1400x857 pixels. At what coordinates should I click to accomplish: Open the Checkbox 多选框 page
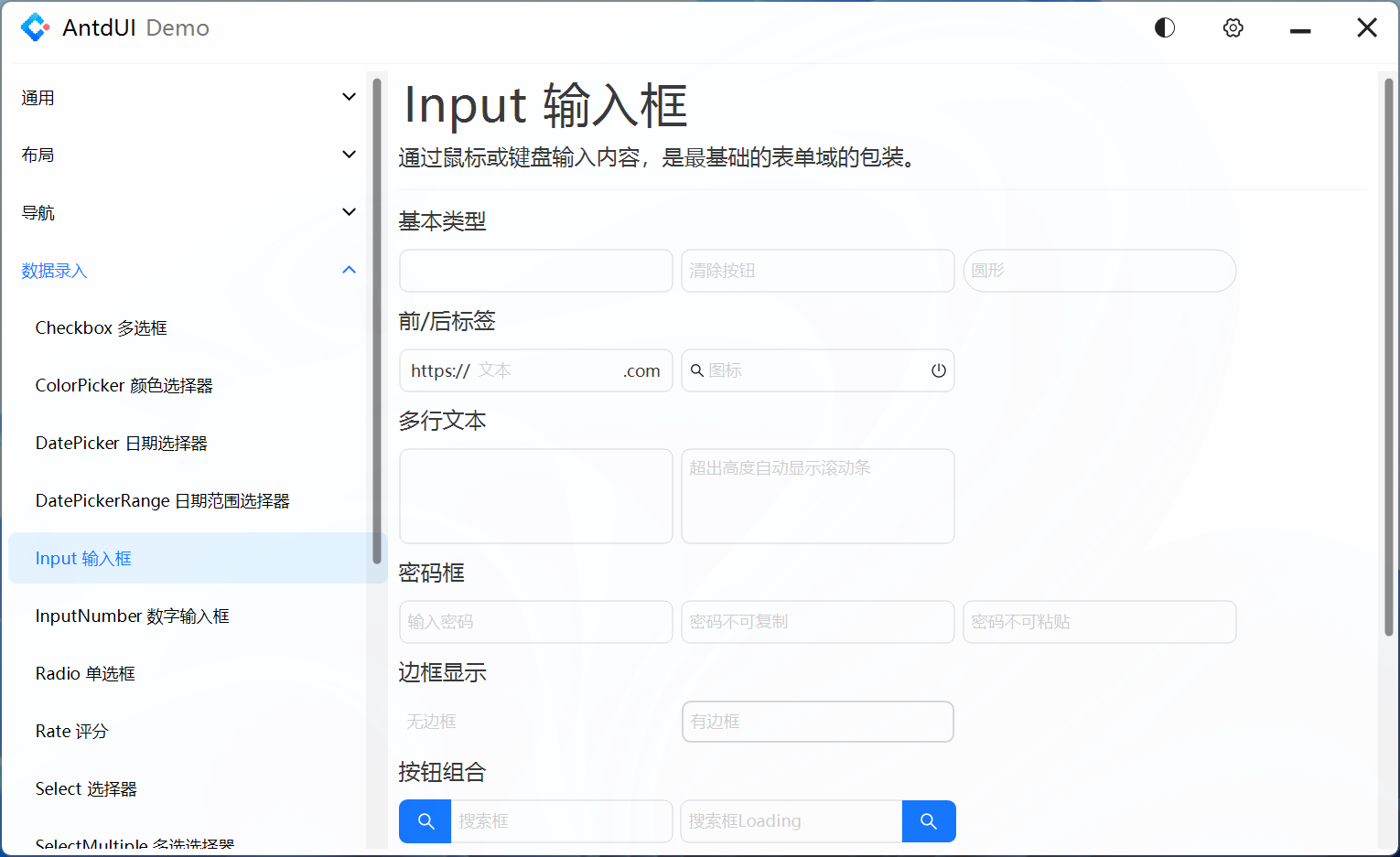pos(101,327)
